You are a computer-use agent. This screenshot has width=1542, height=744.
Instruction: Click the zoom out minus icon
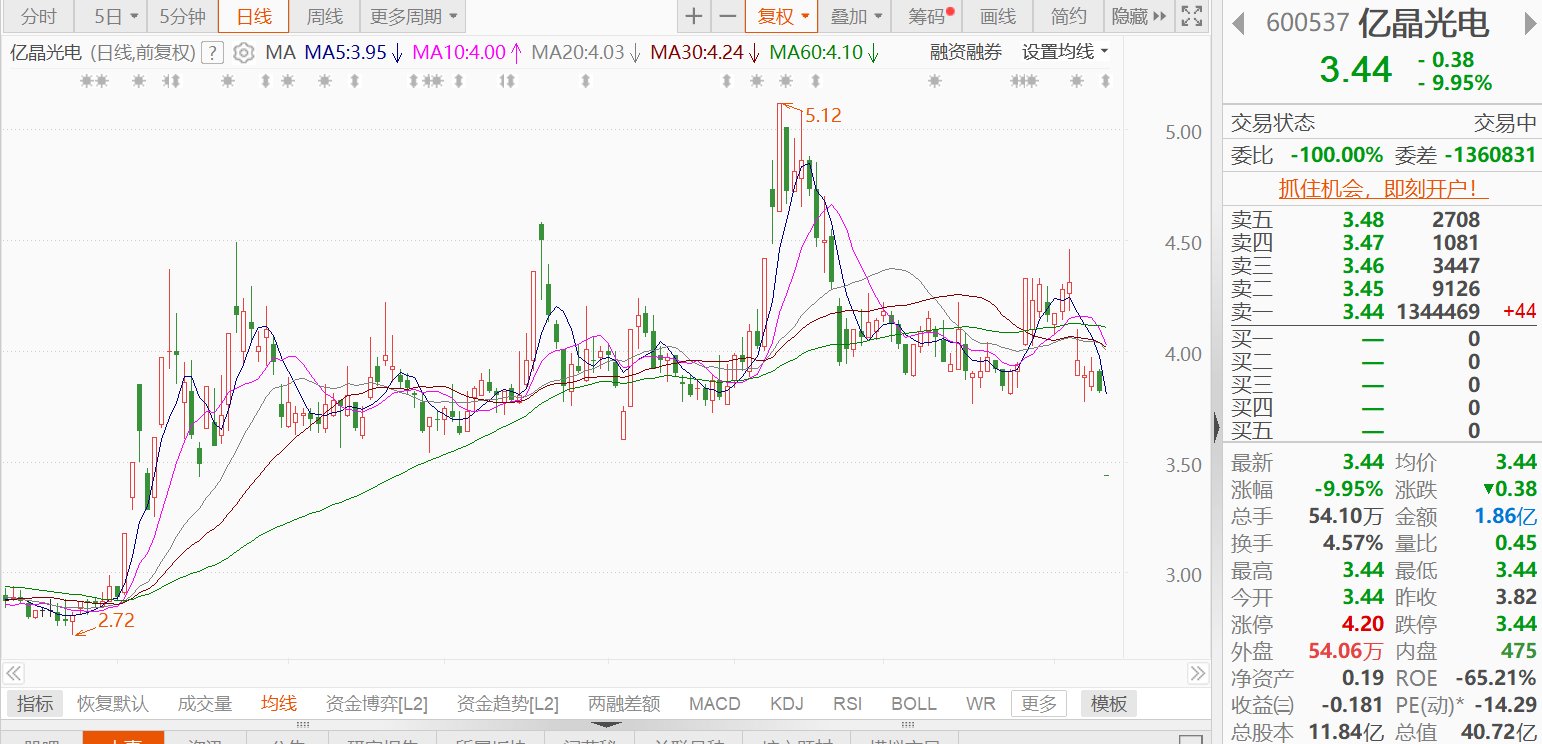click(x=728, y=16)
